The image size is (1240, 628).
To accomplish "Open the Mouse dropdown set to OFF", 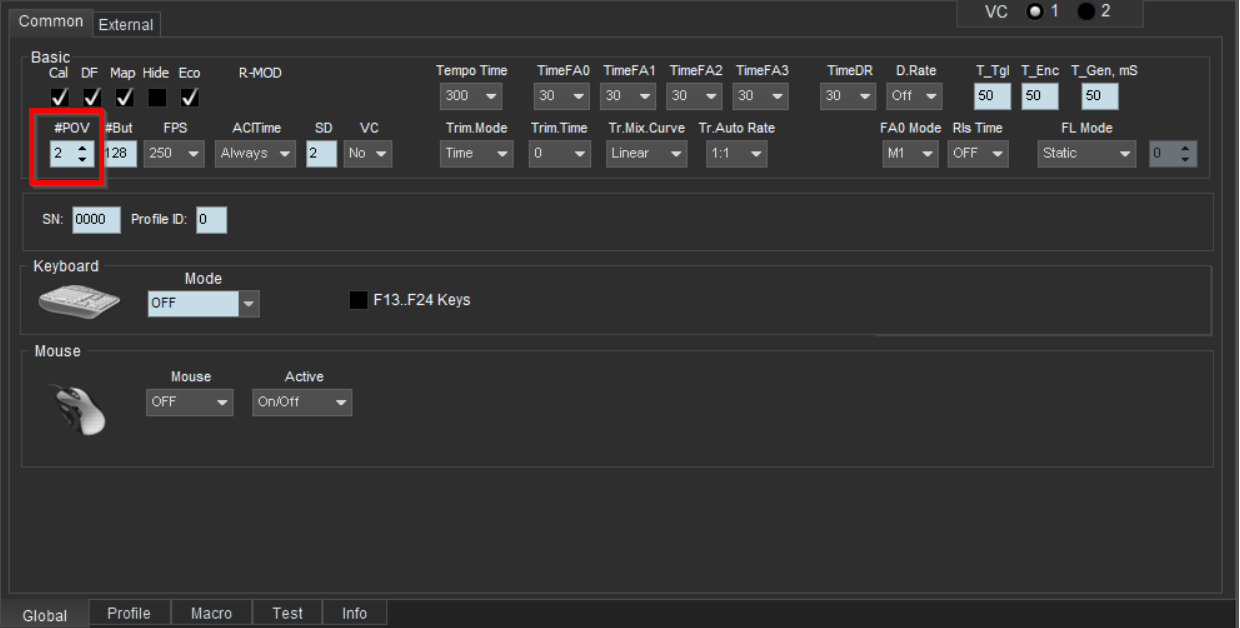I will pyautogui.click(x=190, y=402).
